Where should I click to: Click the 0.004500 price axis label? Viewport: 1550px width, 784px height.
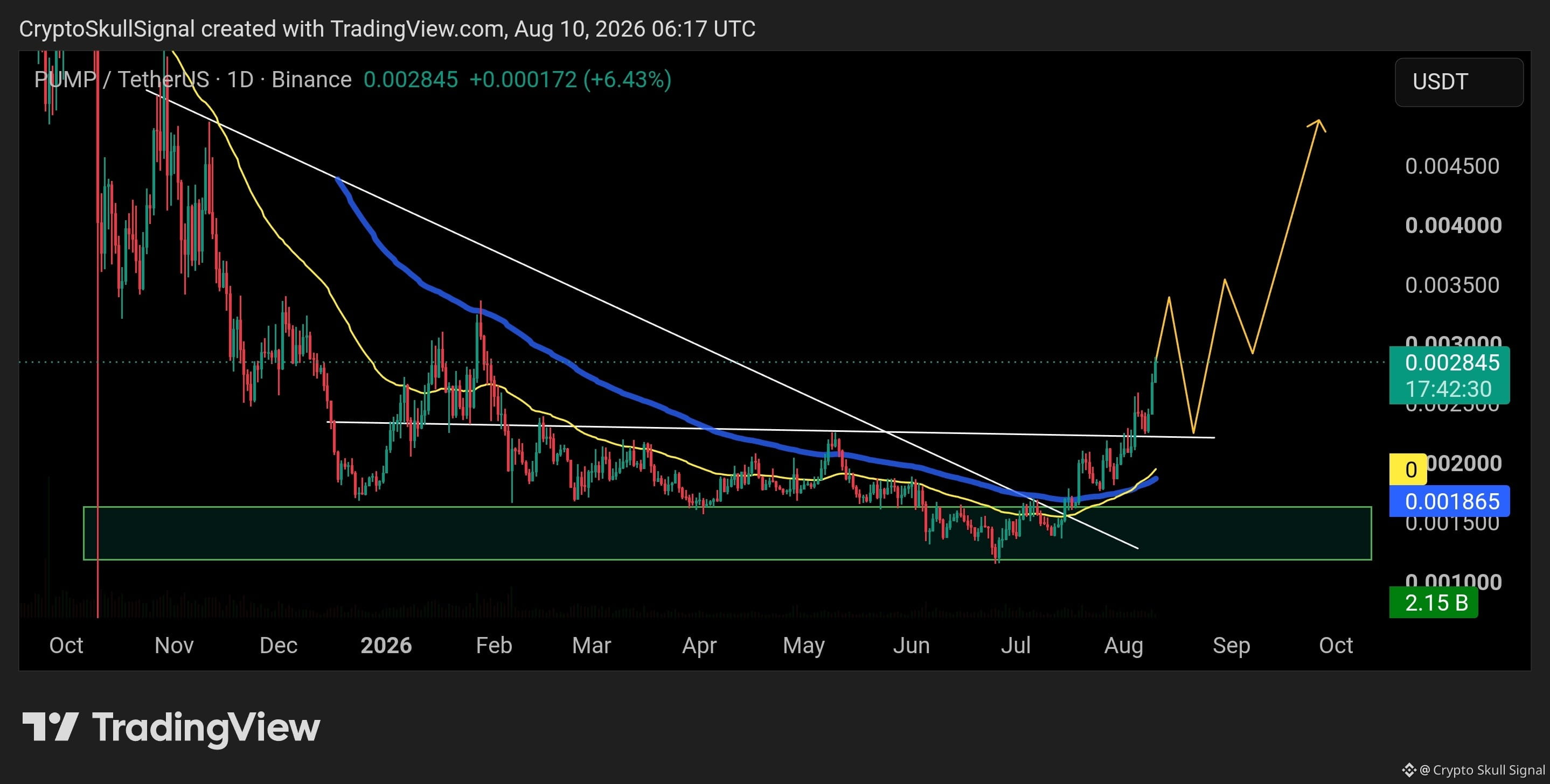1452,166
